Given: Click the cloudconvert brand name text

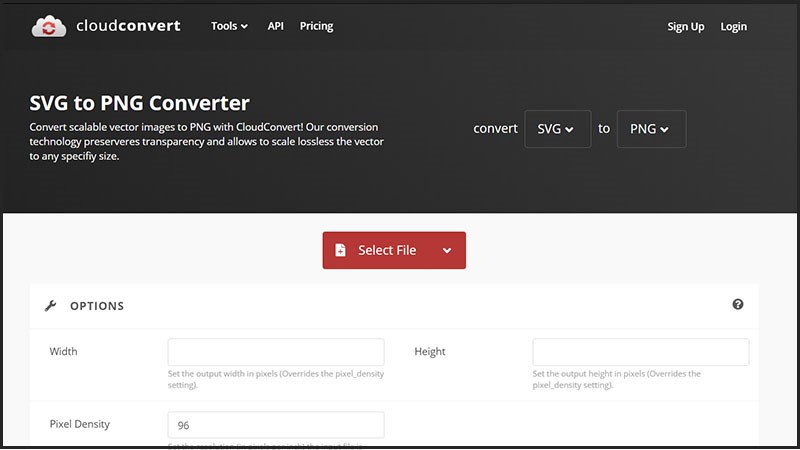Looking at the screenshot, I should pyautogui.click(x=128, y=26).
